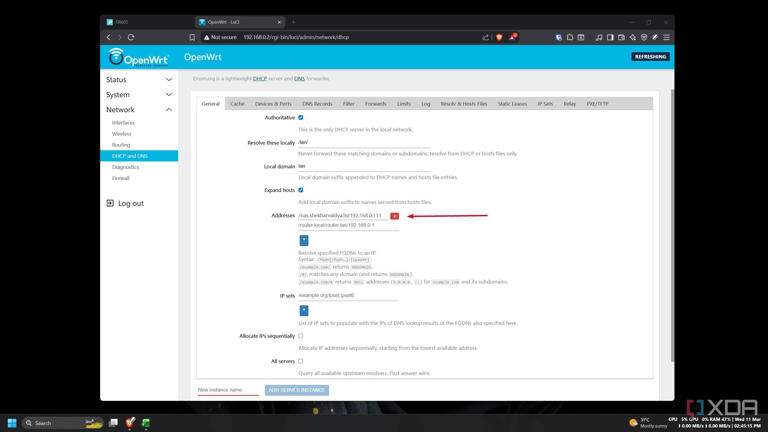Open a new browser tab with the plus button
The image size is (768, 432).
tap(293, 22)
